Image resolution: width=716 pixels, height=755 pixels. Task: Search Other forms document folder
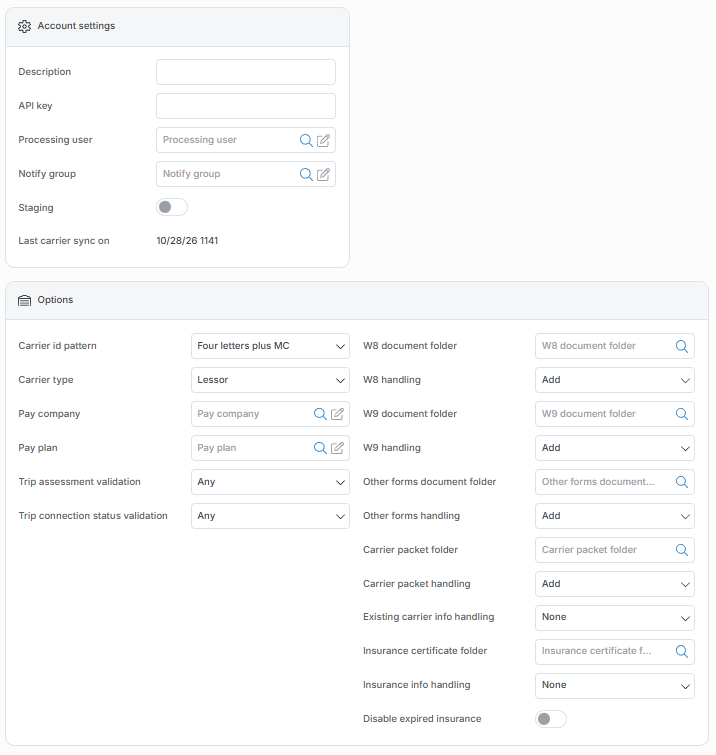(682, 482)
